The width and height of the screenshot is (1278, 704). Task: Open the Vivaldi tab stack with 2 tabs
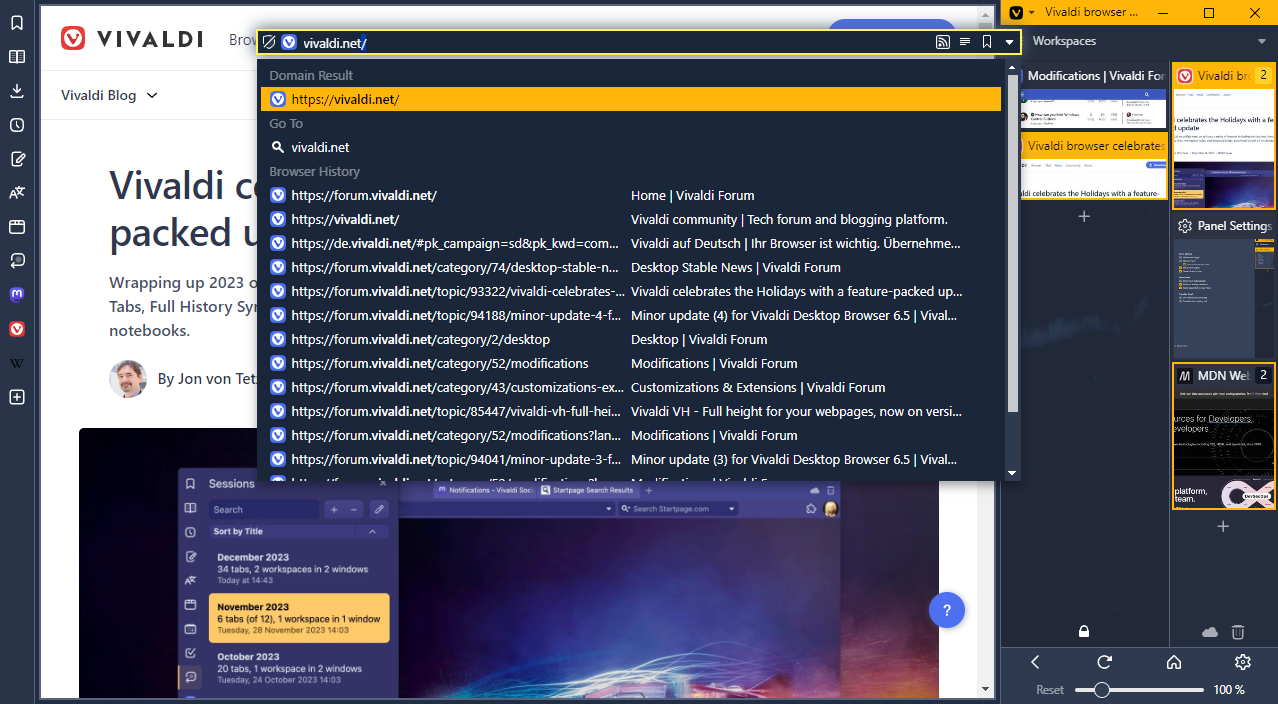pos(1225,135)
